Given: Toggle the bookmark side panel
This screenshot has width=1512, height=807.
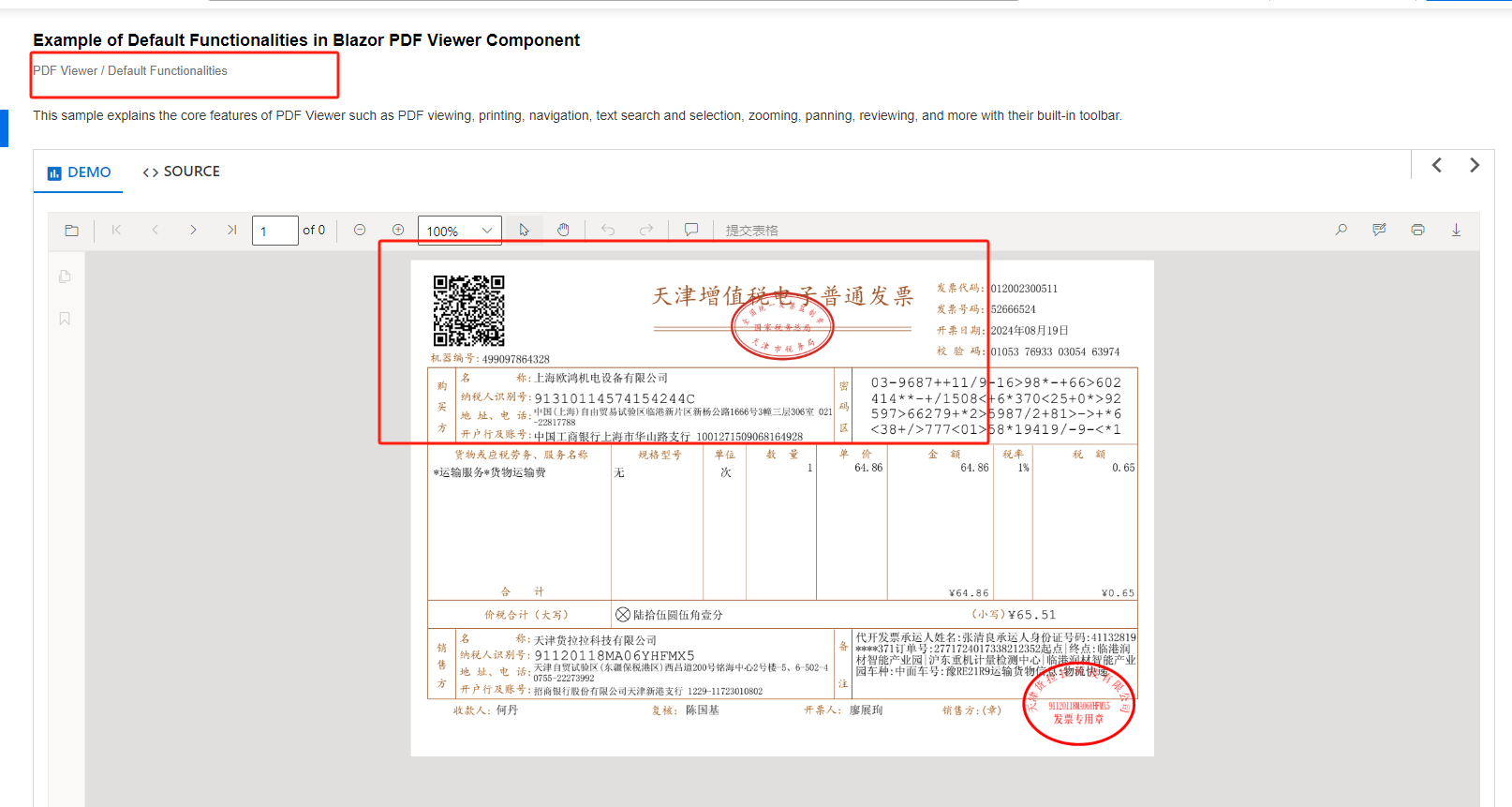Looking at the screenshot, I should pos(65,319).
